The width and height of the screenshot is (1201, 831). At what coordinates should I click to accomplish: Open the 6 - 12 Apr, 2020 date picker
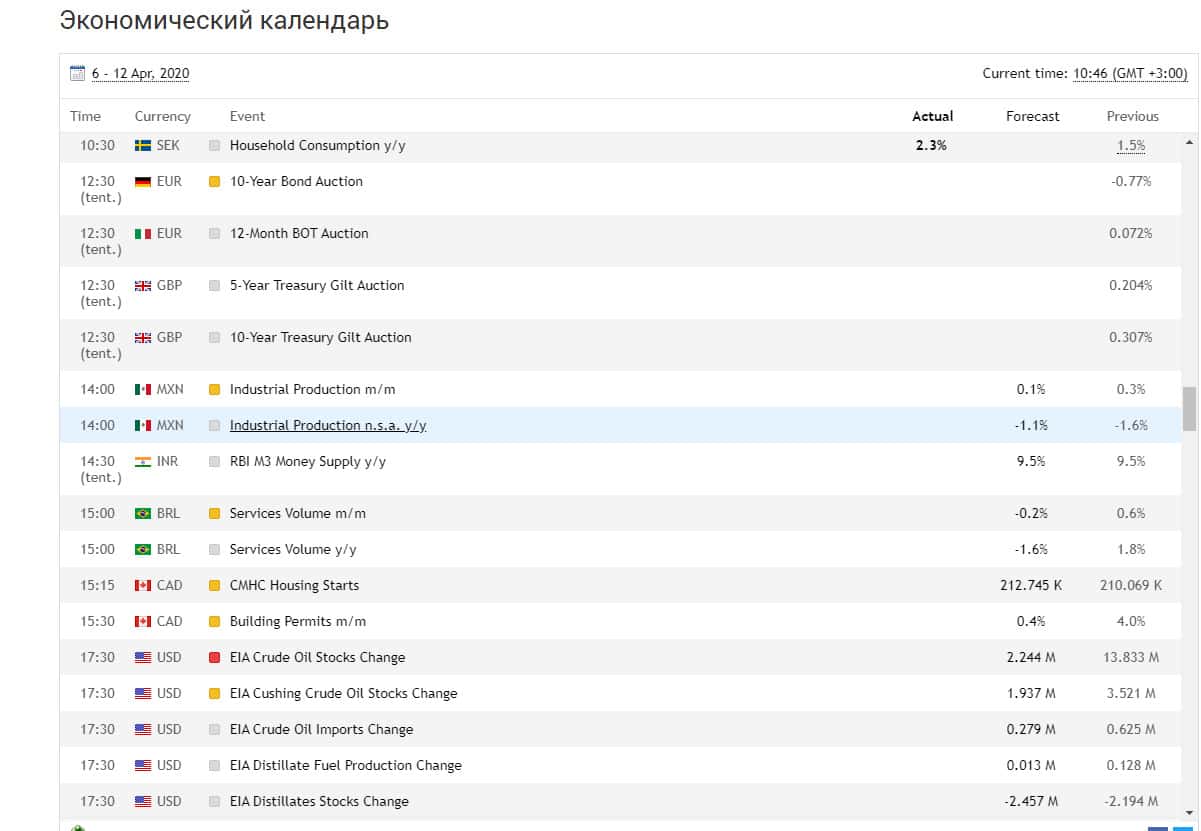[x=140, y=74]
